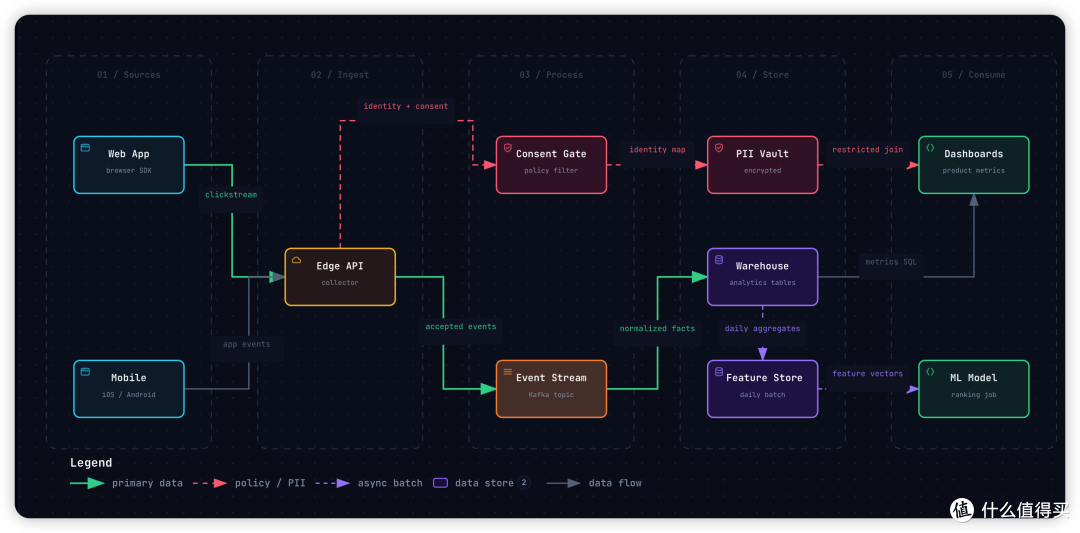The image size is (1080, 533).
Task: Click the 'daily aggregates' edge label
Action: pos(762,329)
